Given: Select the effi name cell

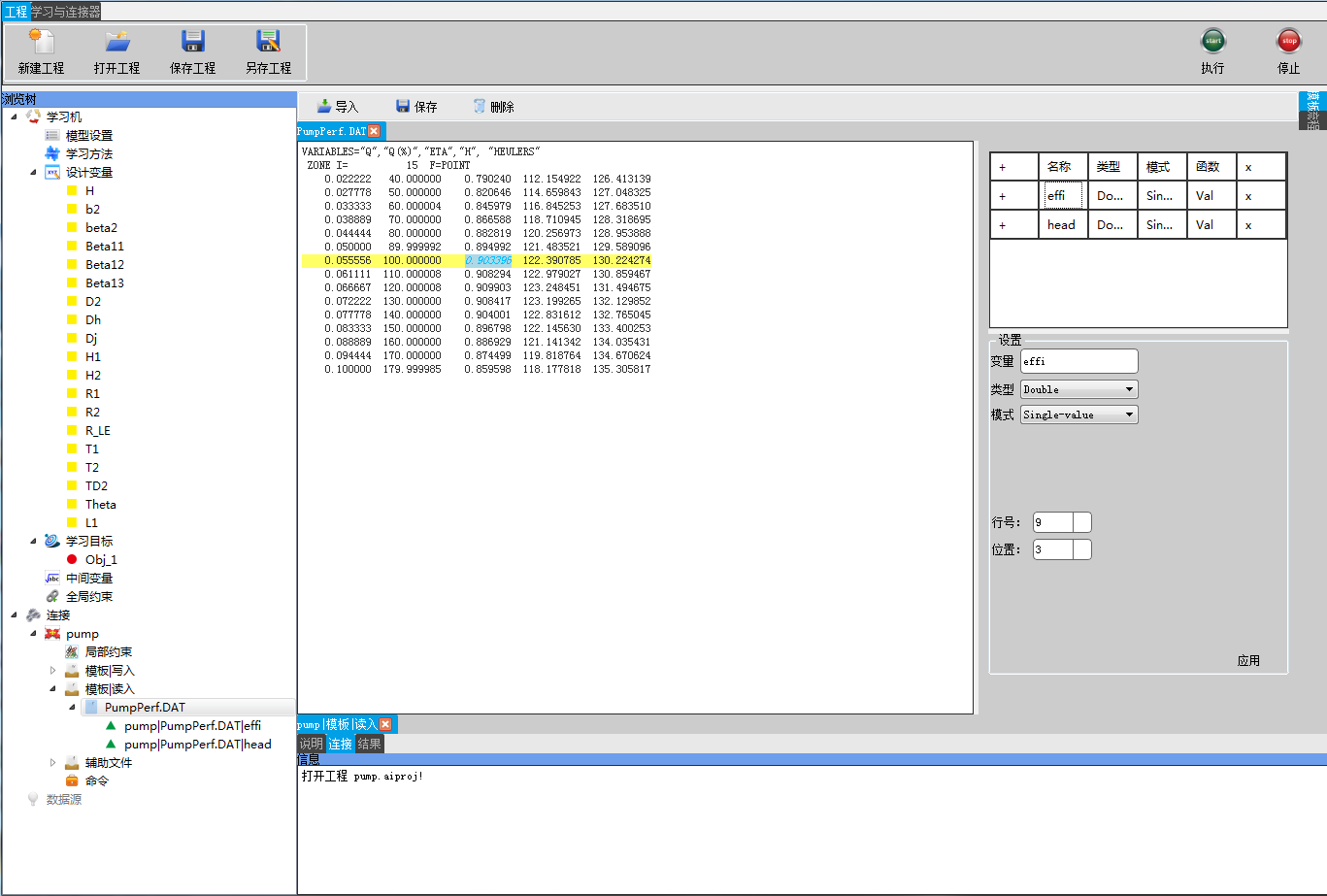Looking at the screenshot, I should (x=1063, y=195).
